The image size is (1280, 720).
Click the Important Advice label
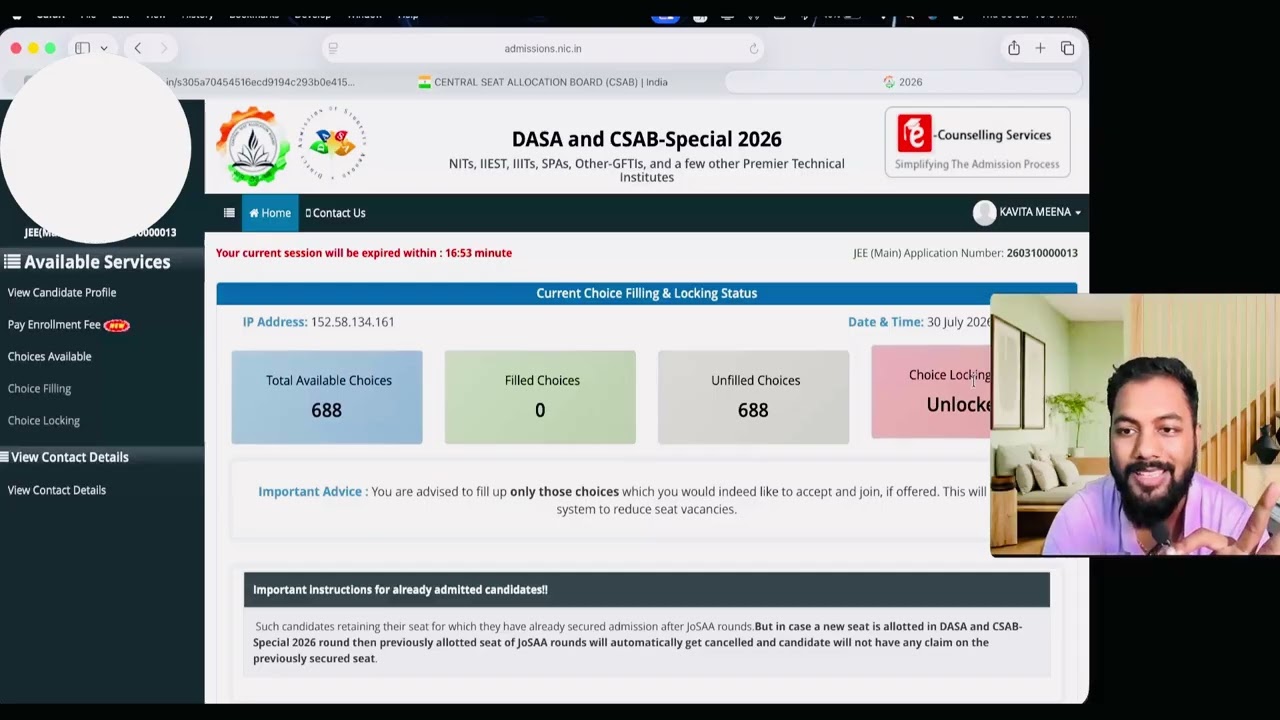[310, 491]
